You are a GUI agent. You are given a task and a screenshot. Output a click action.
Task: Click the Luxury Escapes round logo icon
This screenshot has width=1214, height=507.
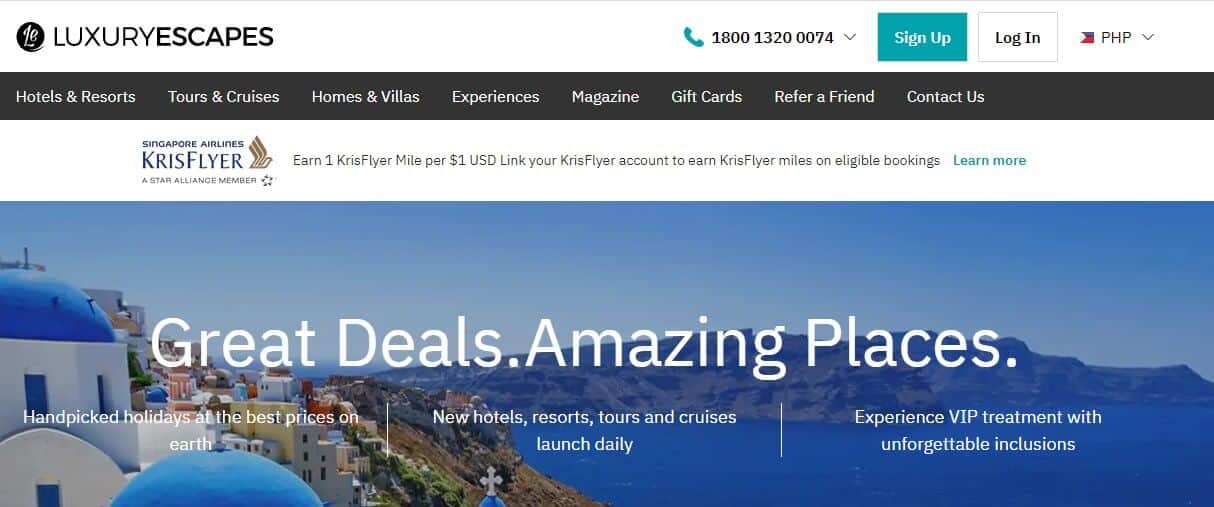(30, 37)
